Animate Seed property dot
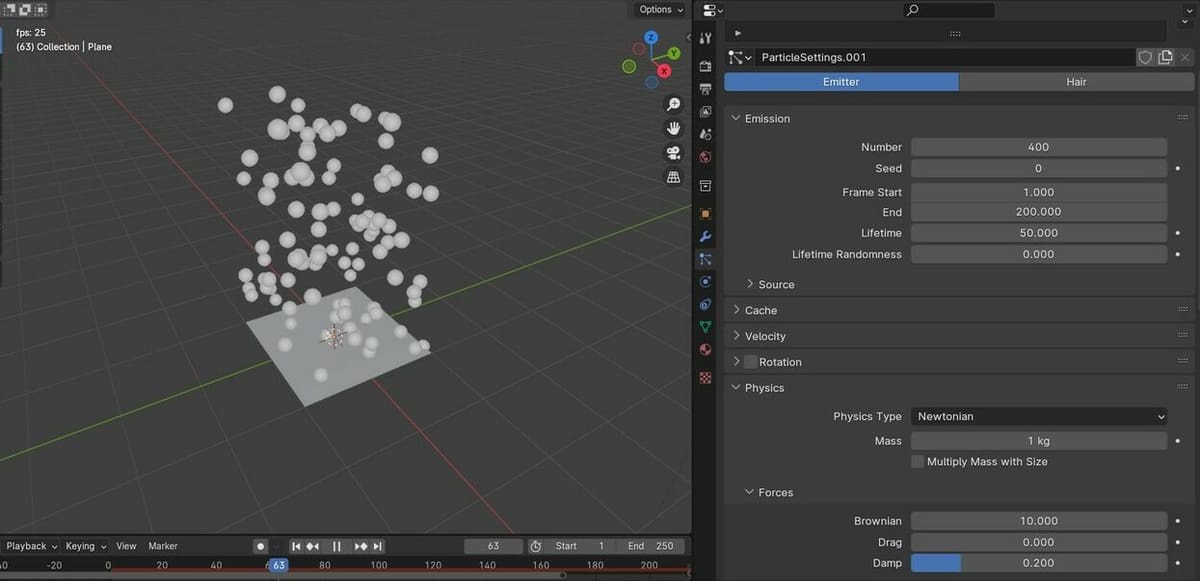 (1179, 169)
